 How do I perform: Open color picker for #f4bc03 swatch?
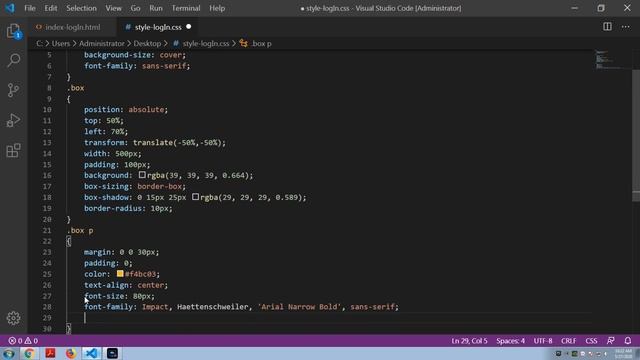tap(120, 273)
